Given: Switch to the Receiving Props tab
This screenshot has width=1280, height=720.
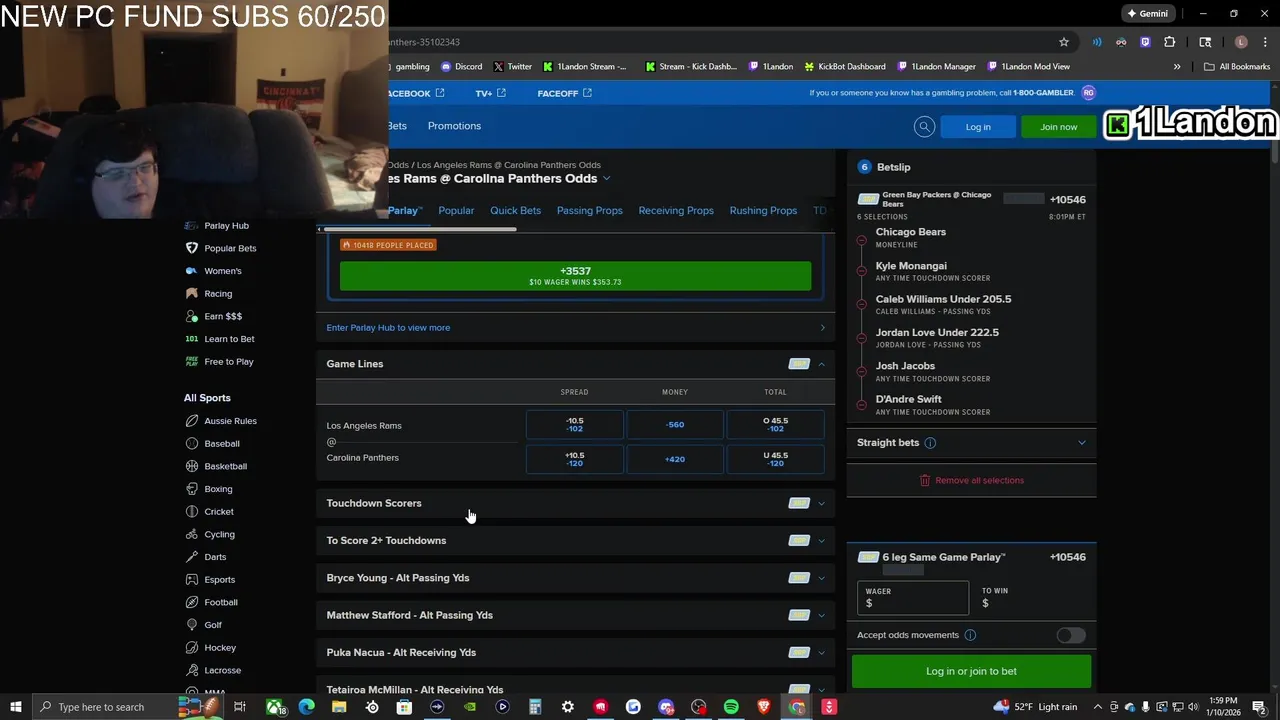Looking at the screenshot, I should point(676,211).
